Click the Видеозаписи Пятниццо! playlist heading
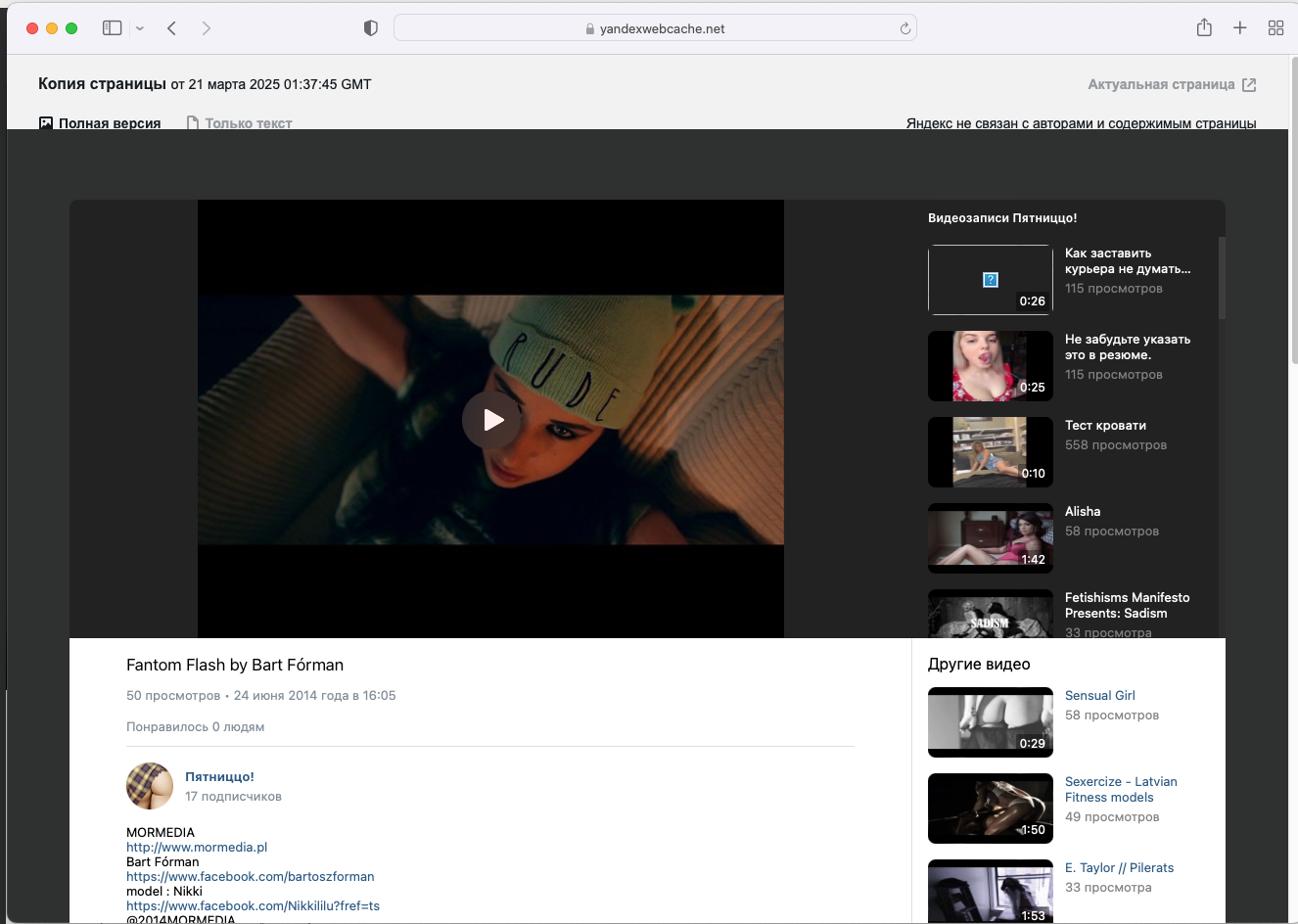The height and width of the screenshot is (924, 1298). click(1002, 218)
